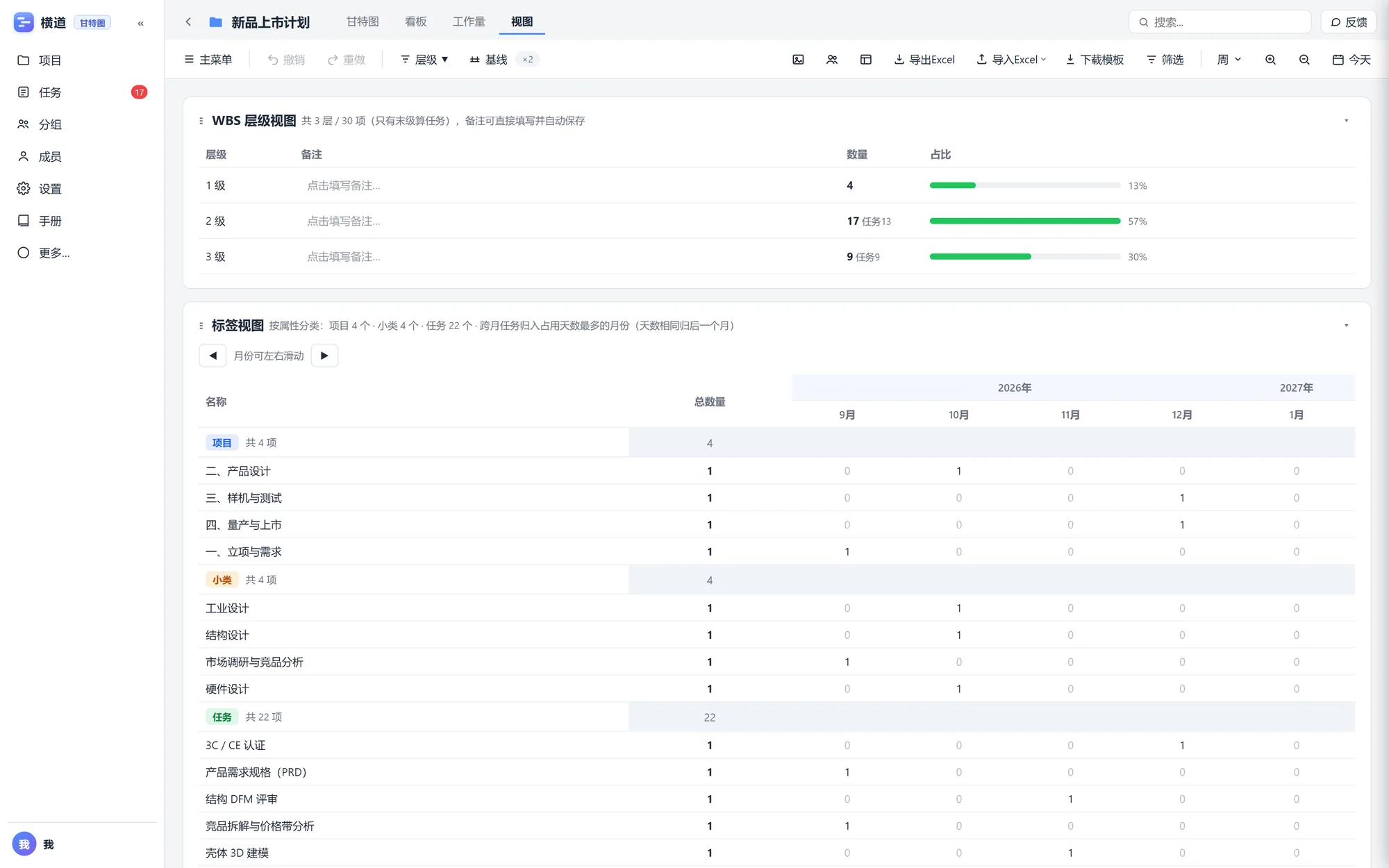This screenshot has width=1389, height=868.
Task: Zoom out with the magnifier minus icon
Action: [1304, 60]
